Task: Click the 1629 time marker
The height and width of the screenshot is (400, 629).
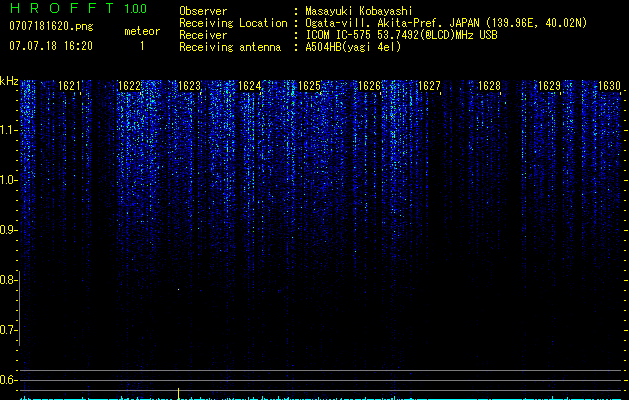Action: (549, 85)
